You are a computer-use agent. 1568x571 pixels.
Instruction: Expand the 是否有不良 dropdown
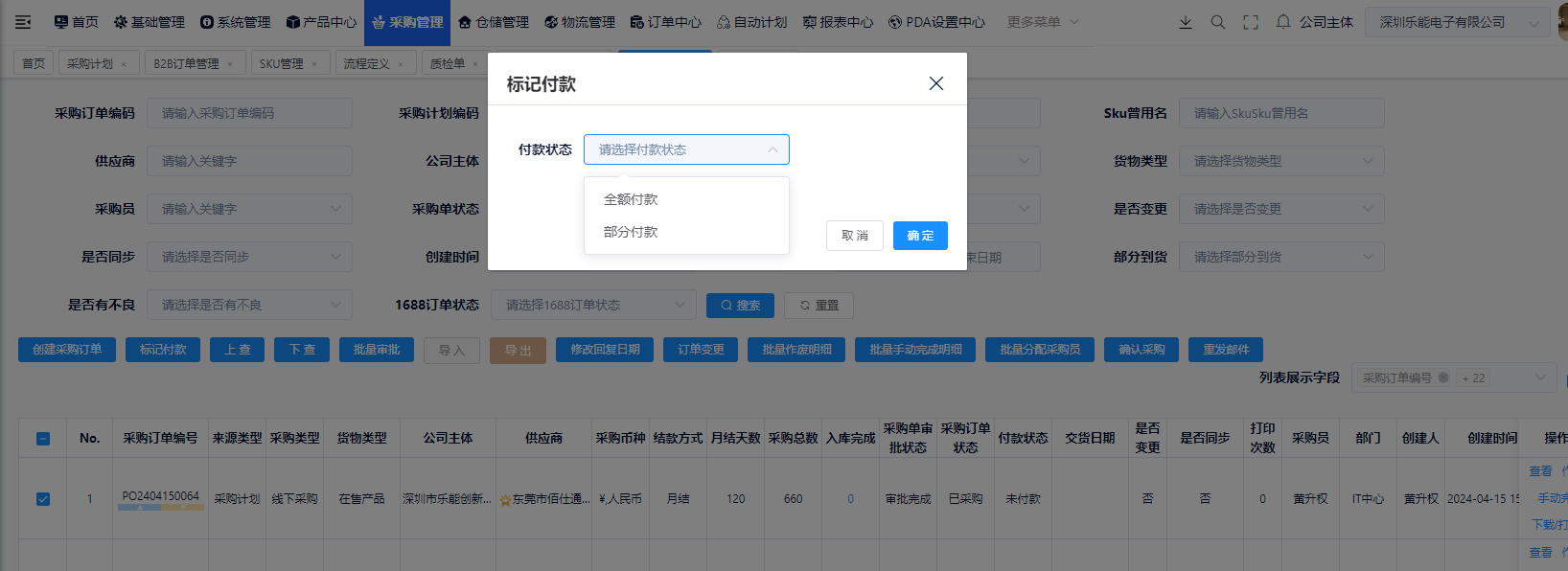(x=249, y=305)
